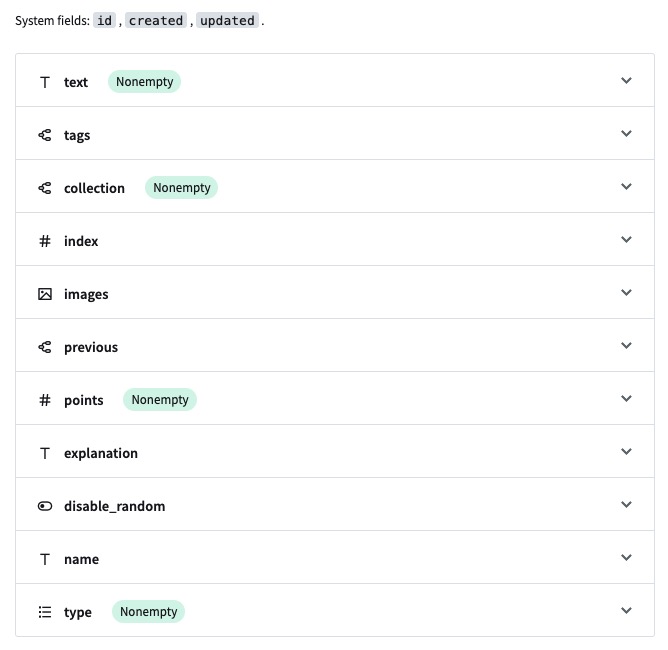Viewport: 668px width, 650px height.
Task: Expand the images field chevron
Action: click(626, 292)
